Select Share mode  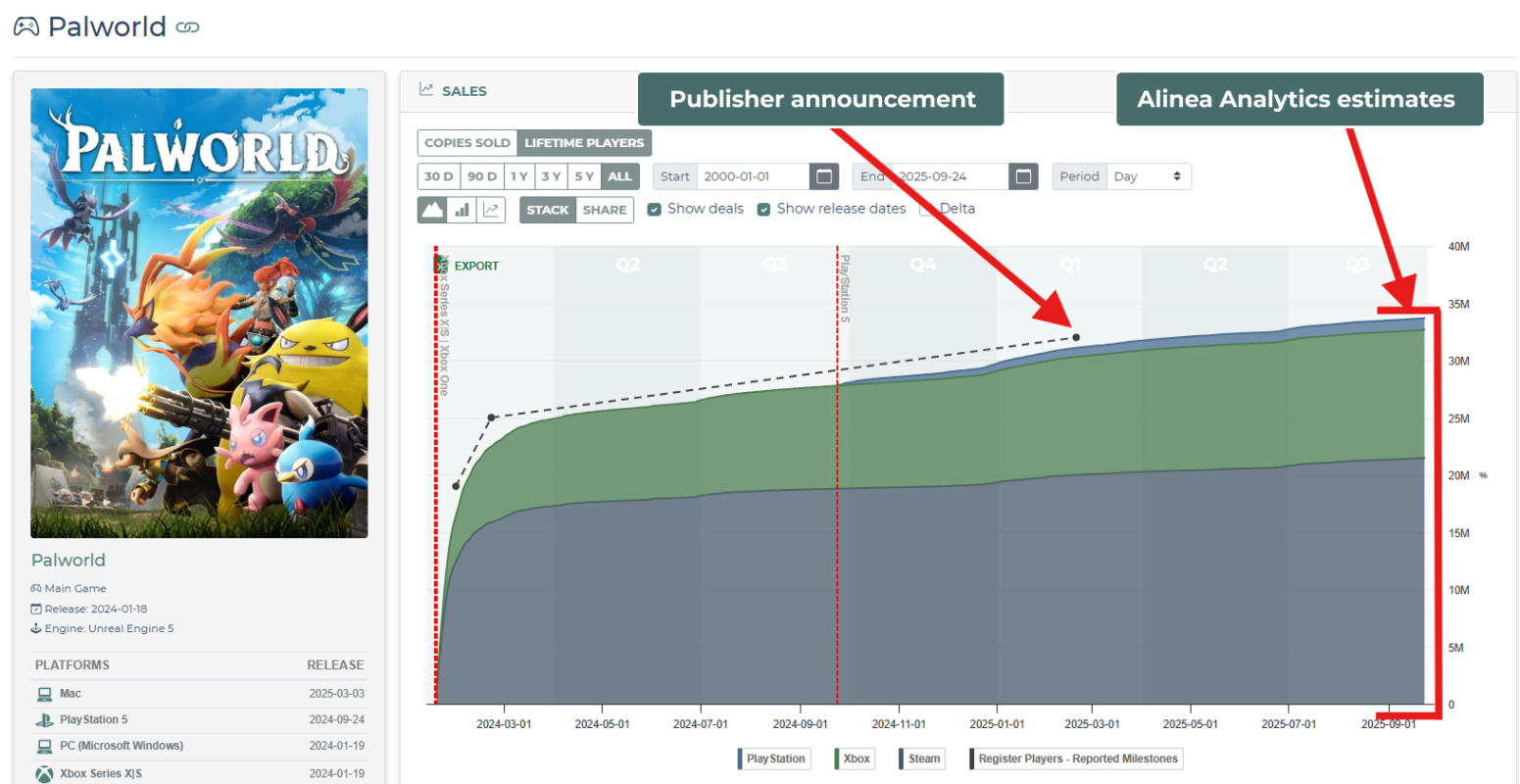605,210
